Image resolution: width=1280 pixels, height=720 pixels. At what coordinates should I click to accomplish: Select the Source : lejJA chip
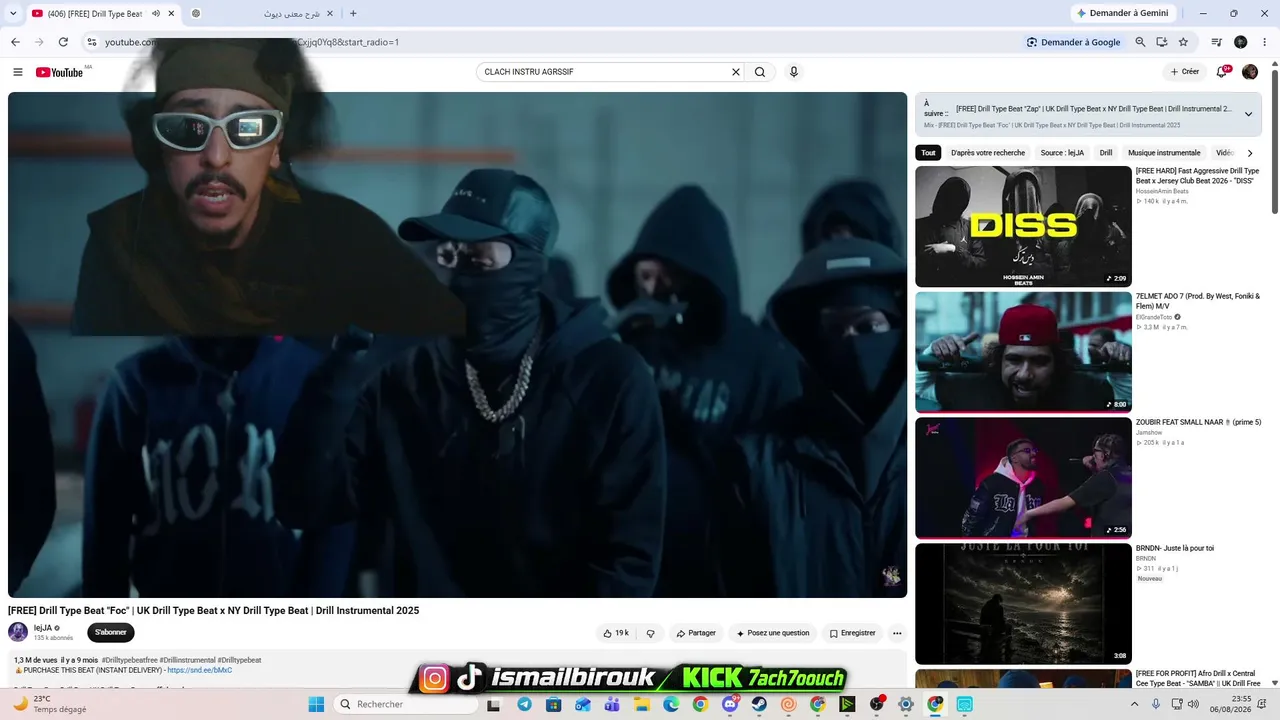pyautogui.click(x=1062, y=153)
